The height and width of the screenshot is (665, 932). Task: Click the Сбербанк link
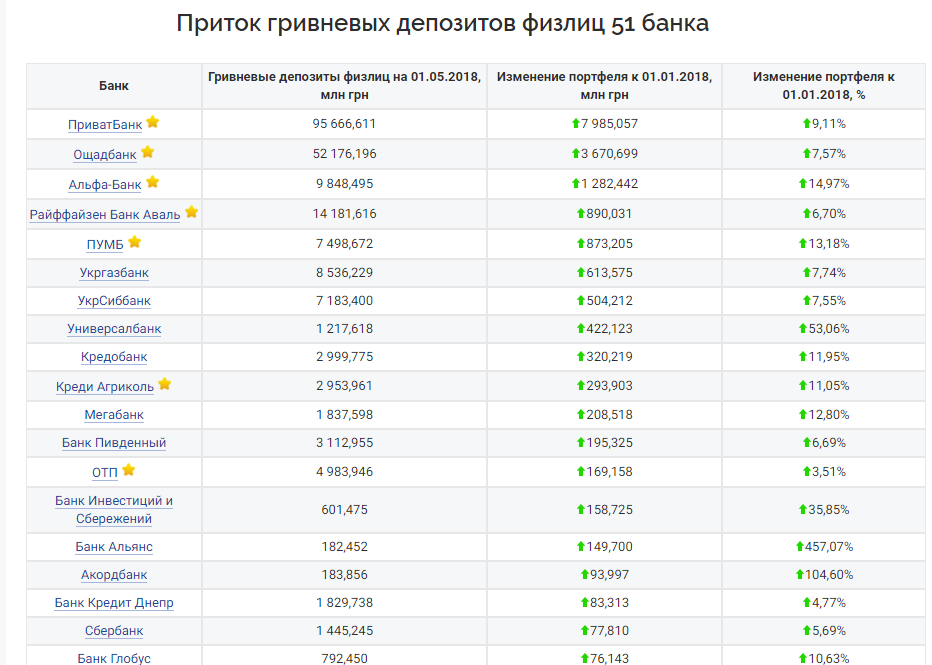coord(114,631)
